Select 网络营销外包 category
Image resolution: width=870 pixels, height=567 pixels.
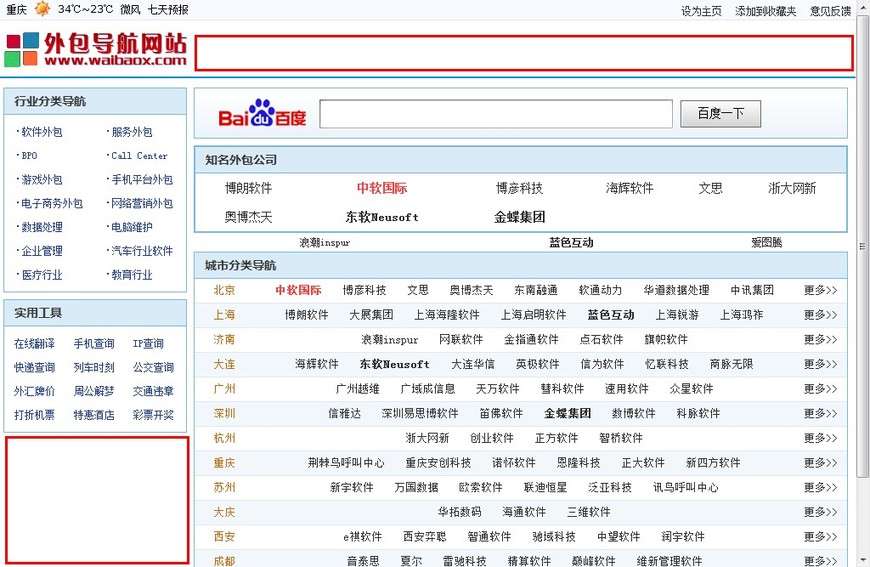coord(142,204)
